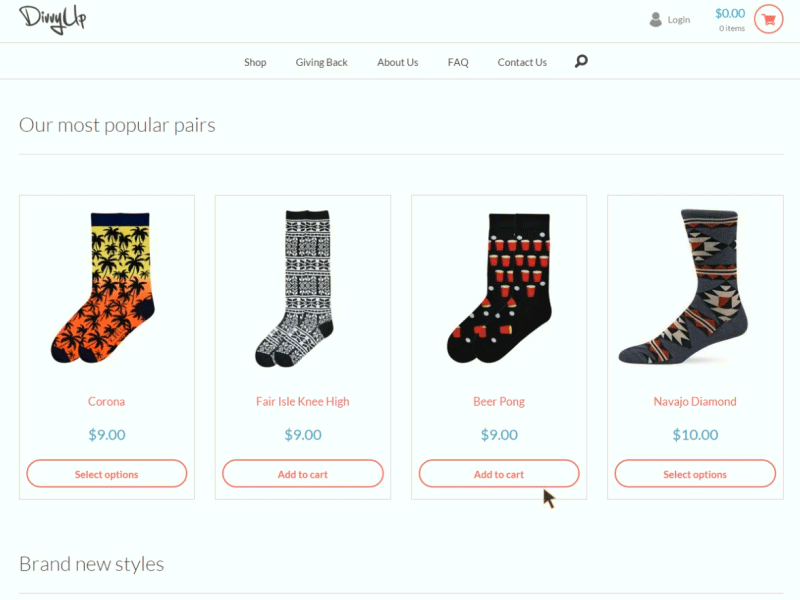The width and height of the screenshot is (800, 600).
Task: Select options for Navajo Diamond socks
Action: [694, 473]
